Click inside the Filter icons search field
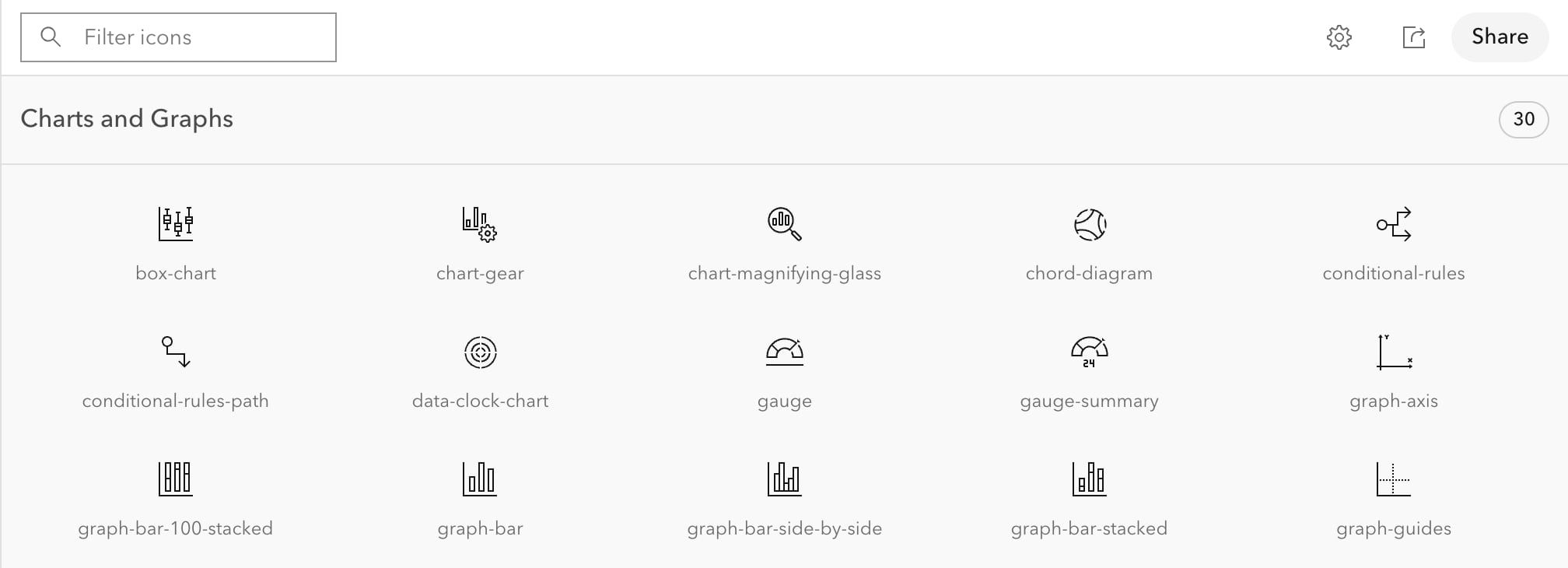 coord(179,37)
